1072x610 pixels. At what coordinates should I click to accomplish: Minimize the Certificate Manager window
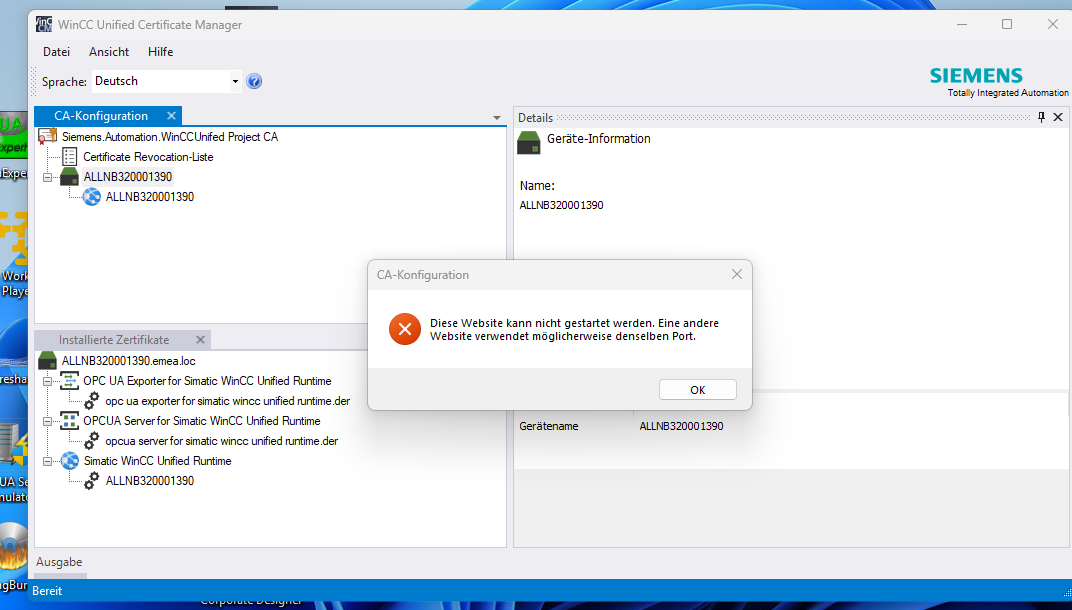[x=962, y=24]
